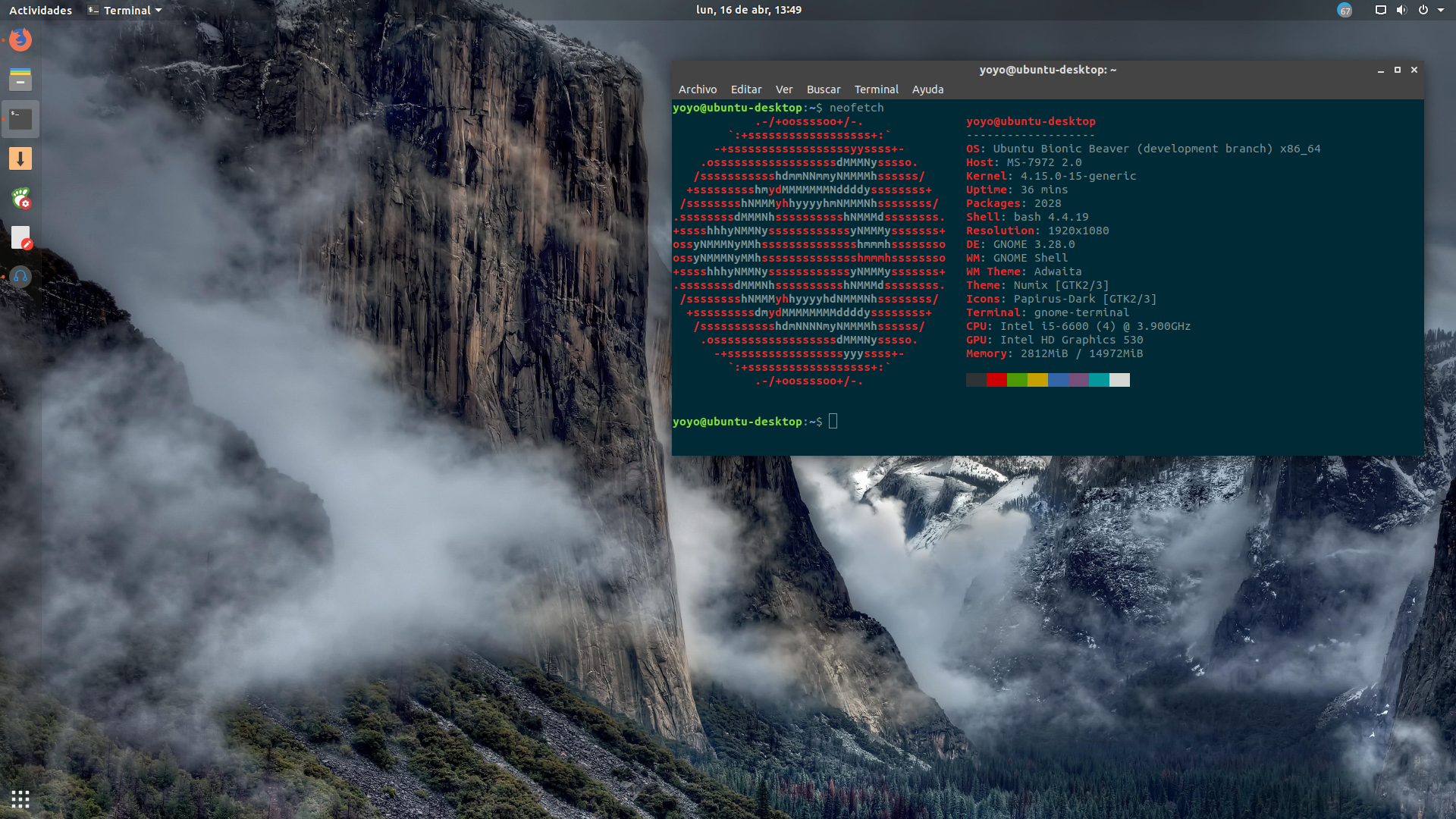Screen dimensions: 1456x819
Task: Open the Buscar menu
Action: point(823,89)
